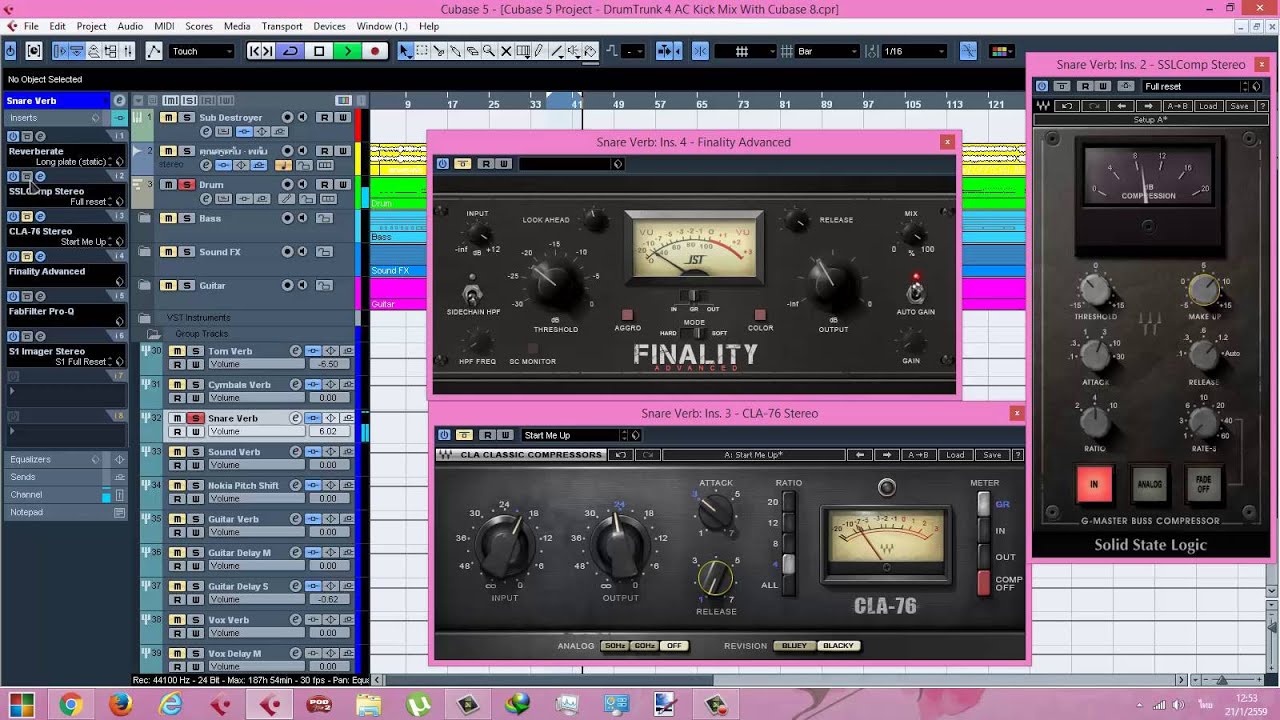The width and height of the screenshot is (1280, 720).
Task: Adjust the Output knob on CLA-76
Action: pyautogui.click(x=620, y=547)
